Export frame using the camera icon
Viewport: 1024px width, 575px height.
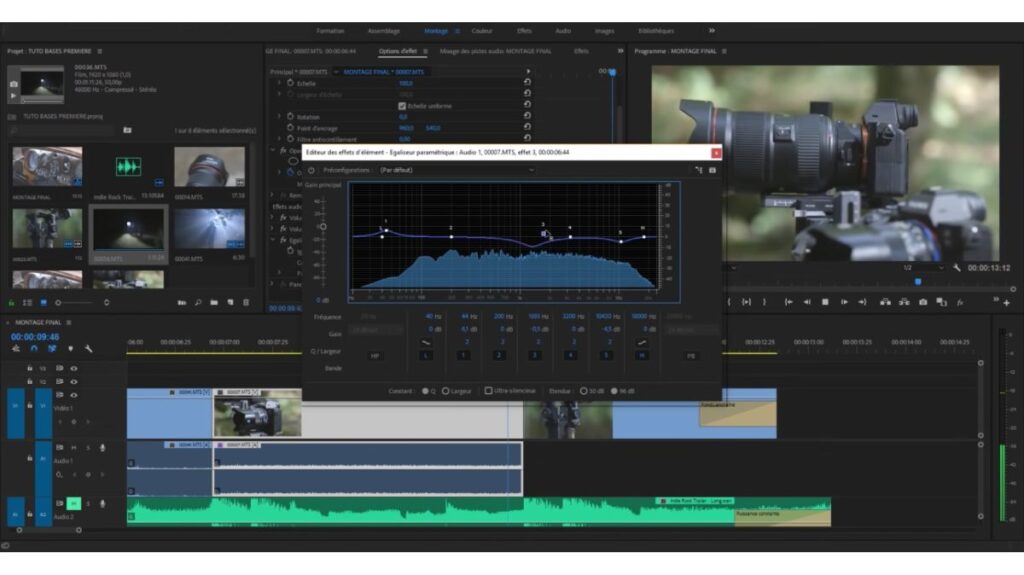(923, 302)
